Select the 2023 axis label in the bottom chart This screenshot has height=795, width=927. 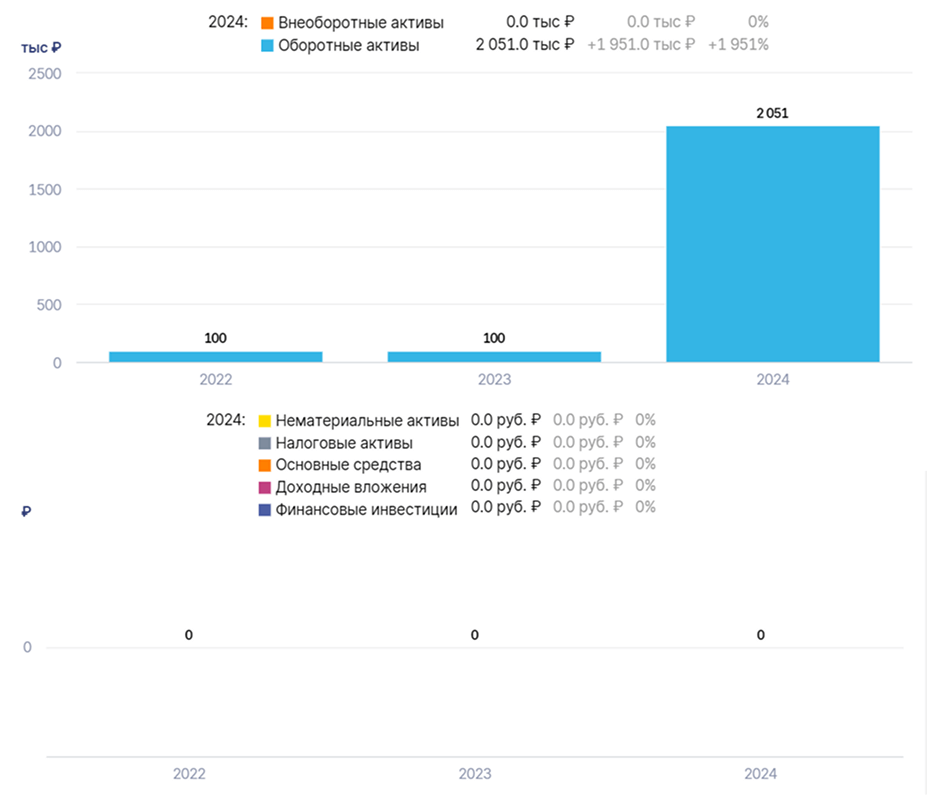point(475,774)
